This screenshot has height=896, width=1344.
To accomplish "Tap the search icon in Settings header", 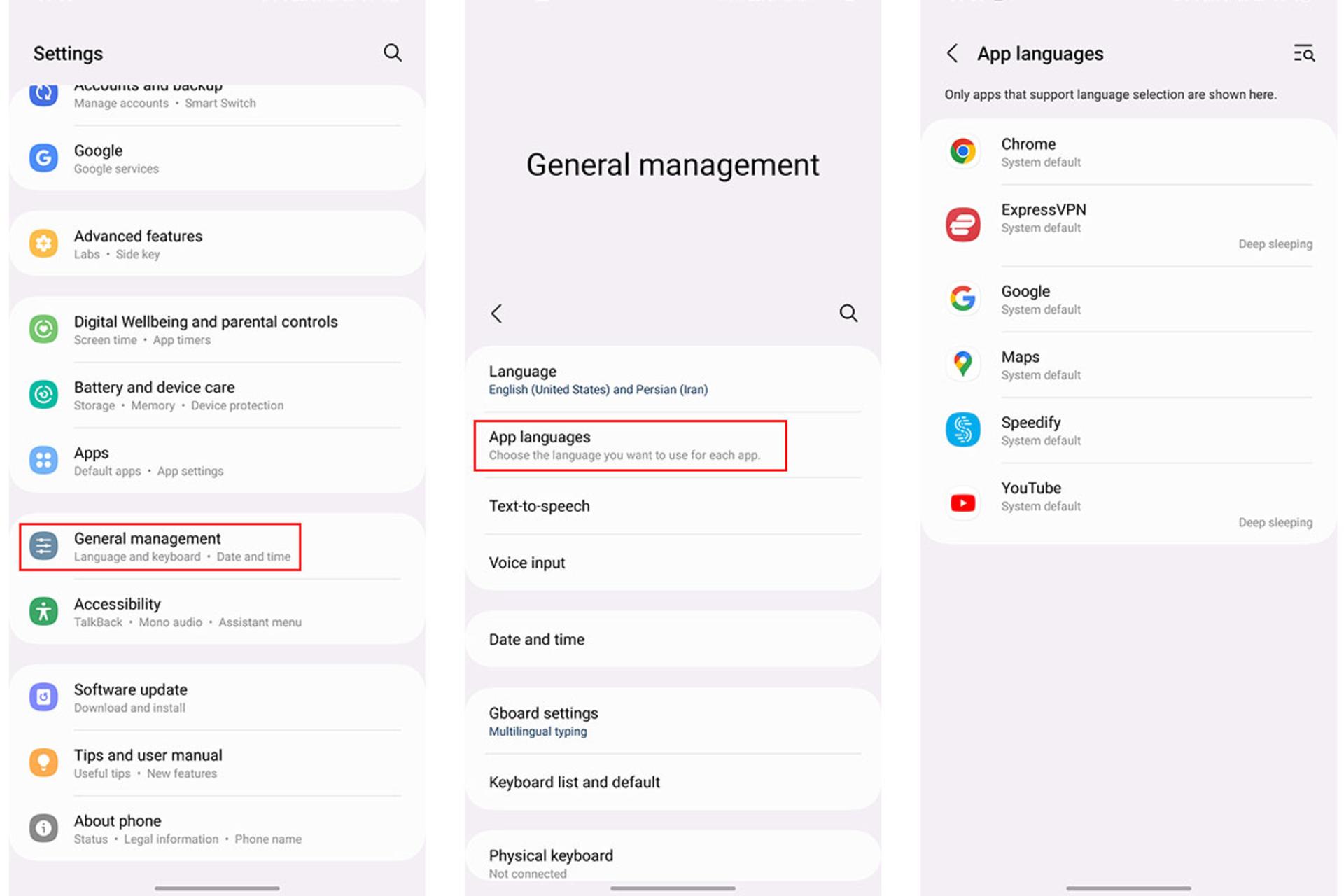I will (x=392, y=53).
